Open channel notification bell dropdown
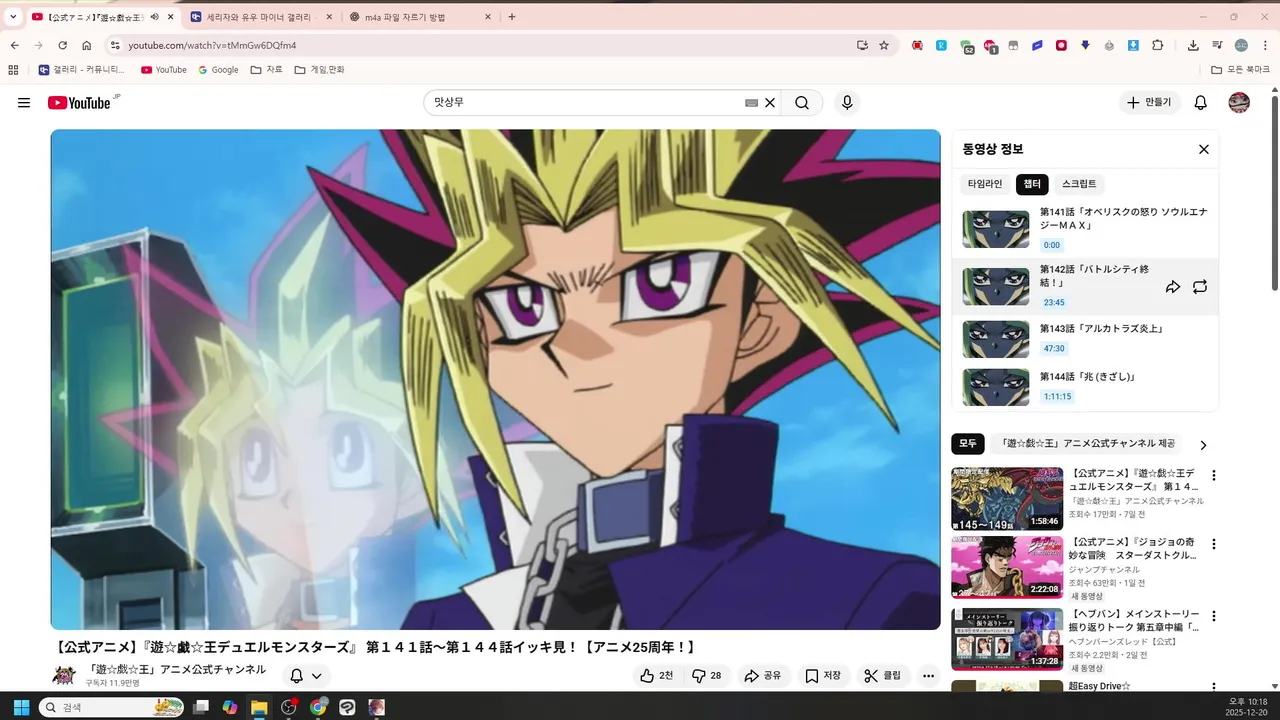 coord(306,676)
